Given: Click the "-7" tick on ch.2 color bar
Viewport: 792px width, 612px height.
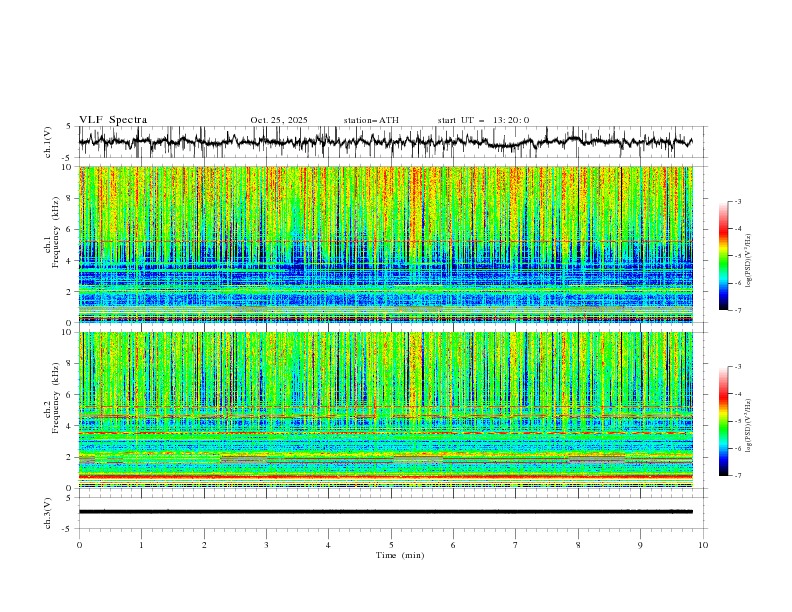Looking at the screenshot, I should [x=738, y=476].
